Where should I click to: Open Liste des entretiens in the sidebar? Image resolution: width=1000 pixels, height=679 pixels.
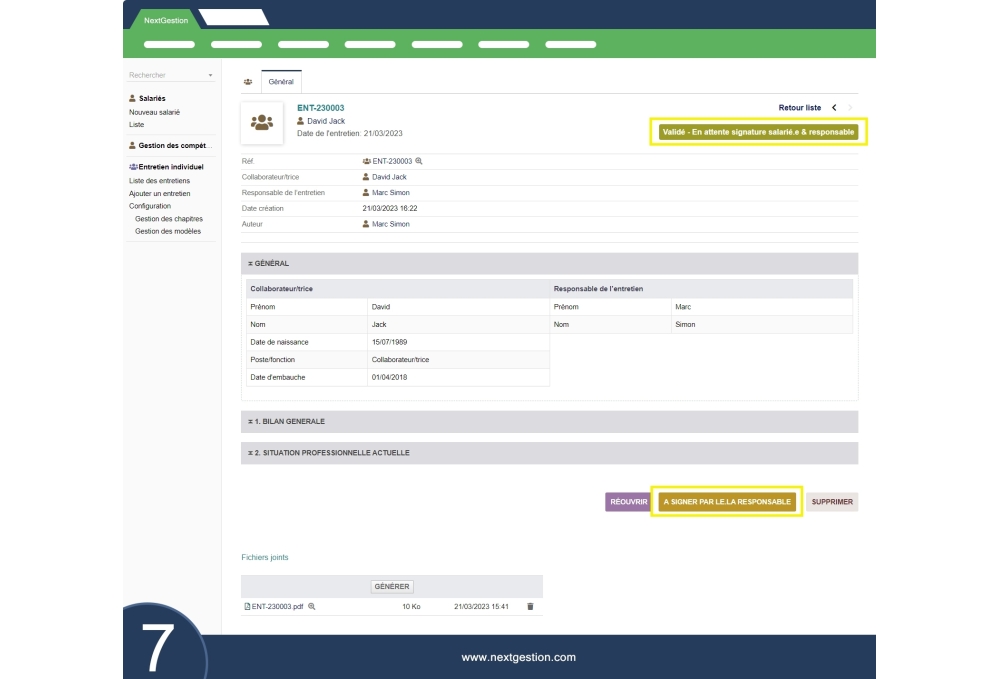tap(159, 181)
